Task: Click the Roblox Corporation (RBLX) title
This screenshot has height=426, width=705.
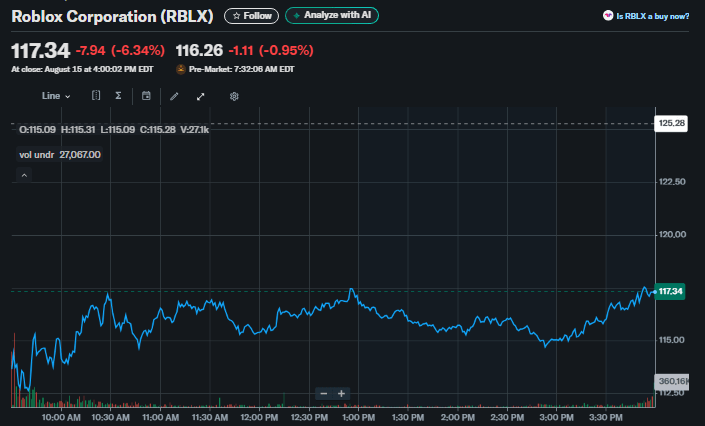Action: (x=112, y=16)
